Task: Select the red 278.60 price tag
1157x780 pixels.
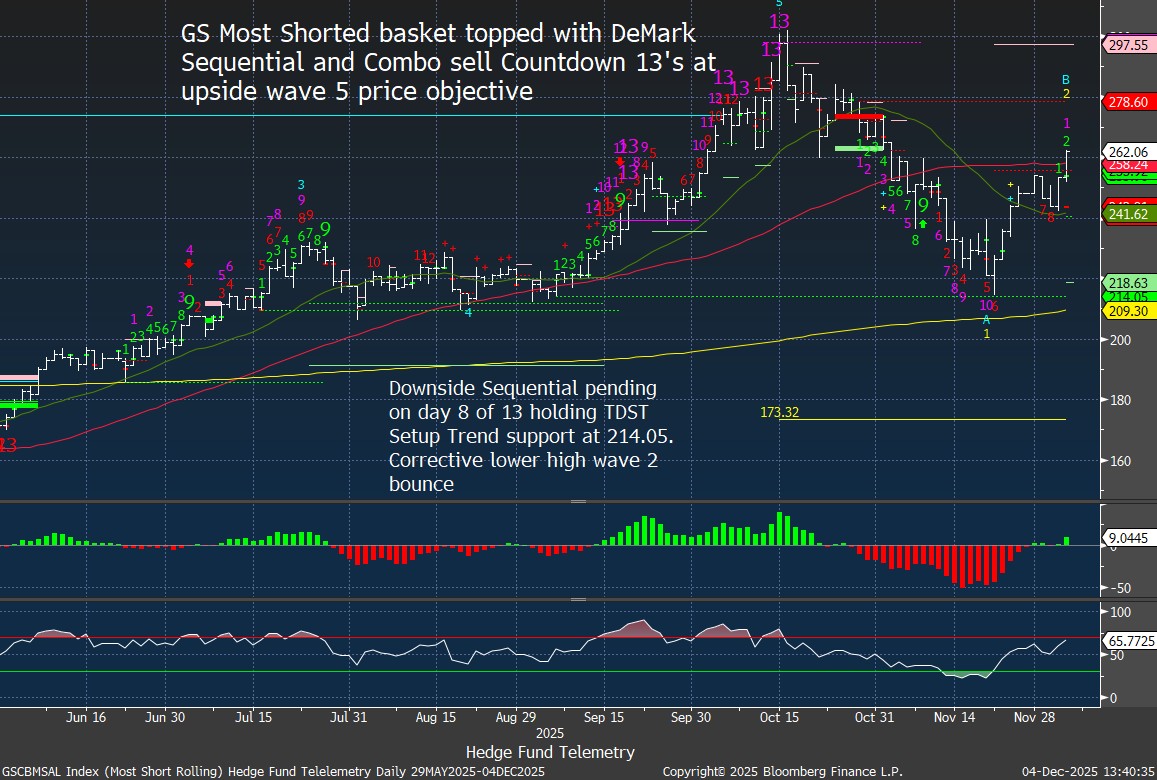Action: point(1127,102)
